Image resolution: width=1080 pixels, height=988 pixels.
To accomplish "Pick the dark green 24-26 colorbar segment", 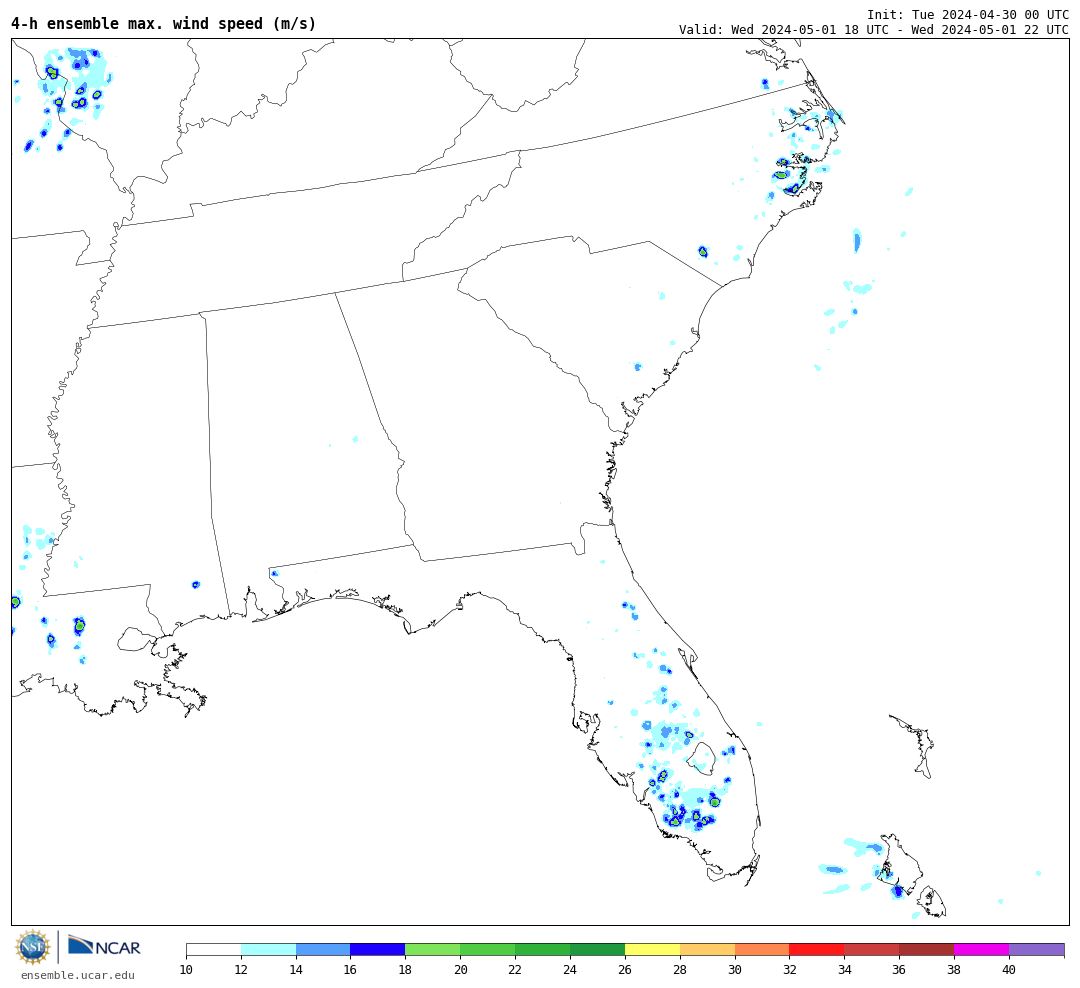I will click(597, 949).
